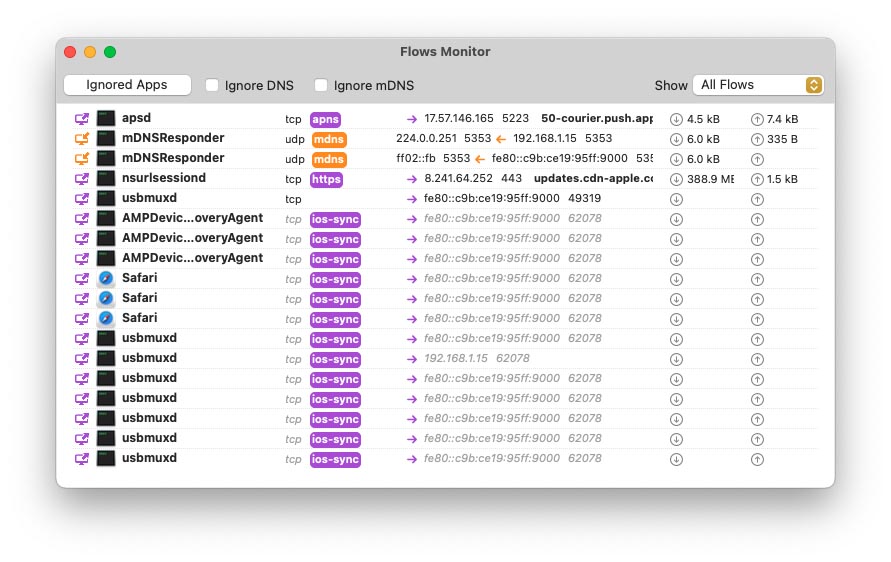The width and height of the screenshot is (891, 562).
Task: Click the 192.168.1.15 62078 address
Action: pos(477,359)
